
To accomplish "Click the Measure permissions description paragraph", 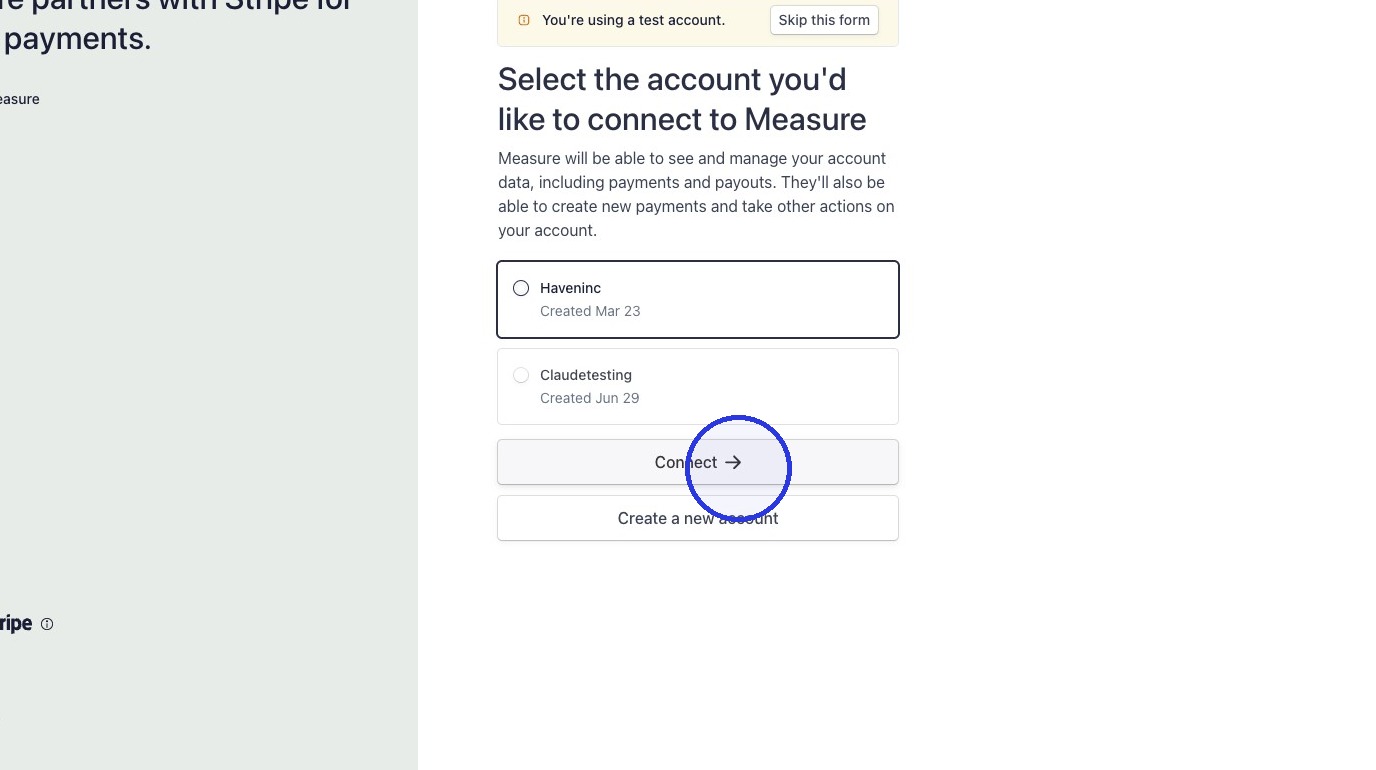I will [x=697, y=194].
